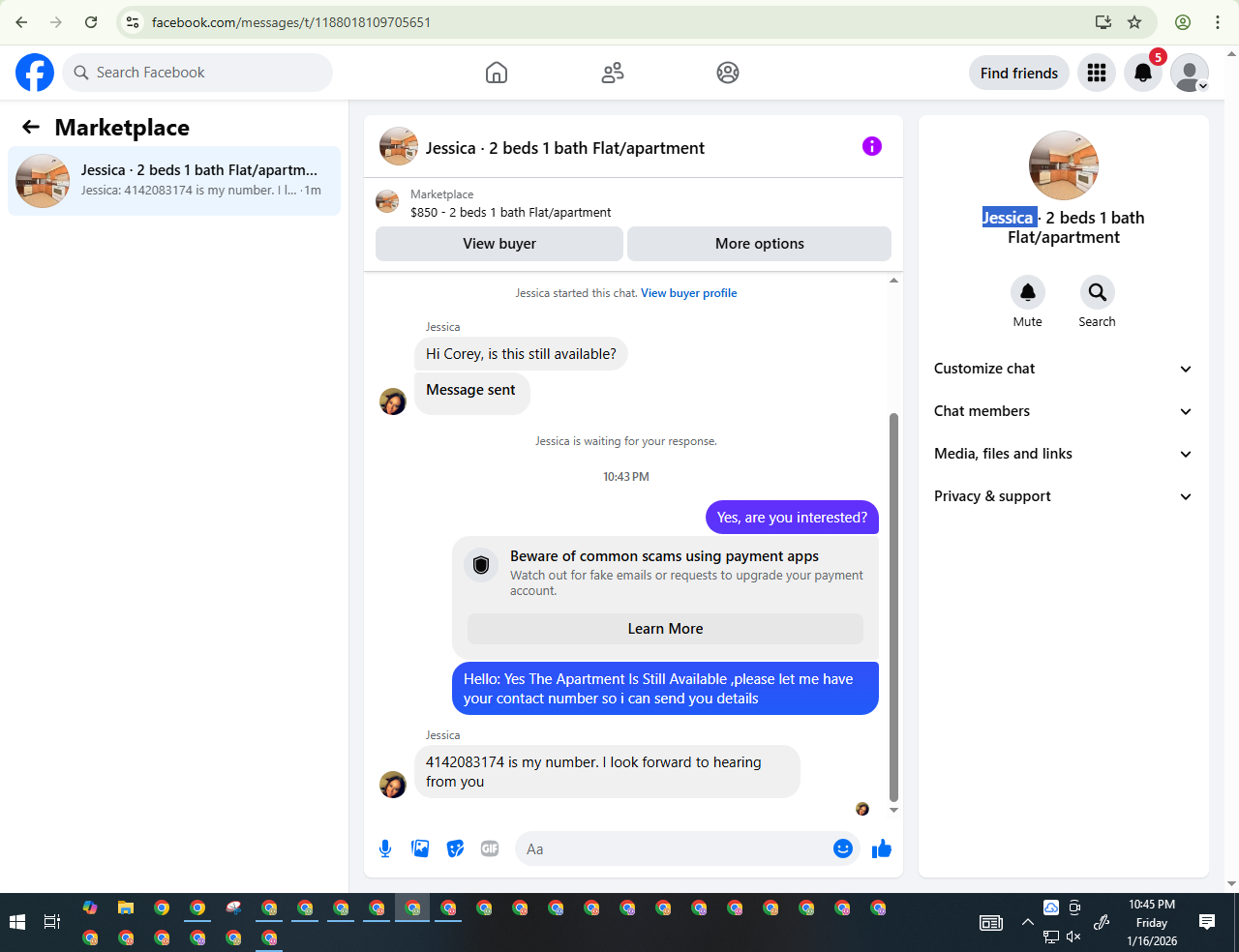This screenshot has width=1239, height=952.
Task: Open the emoji picker smiley icon
Action: click(x=843, y=848)
